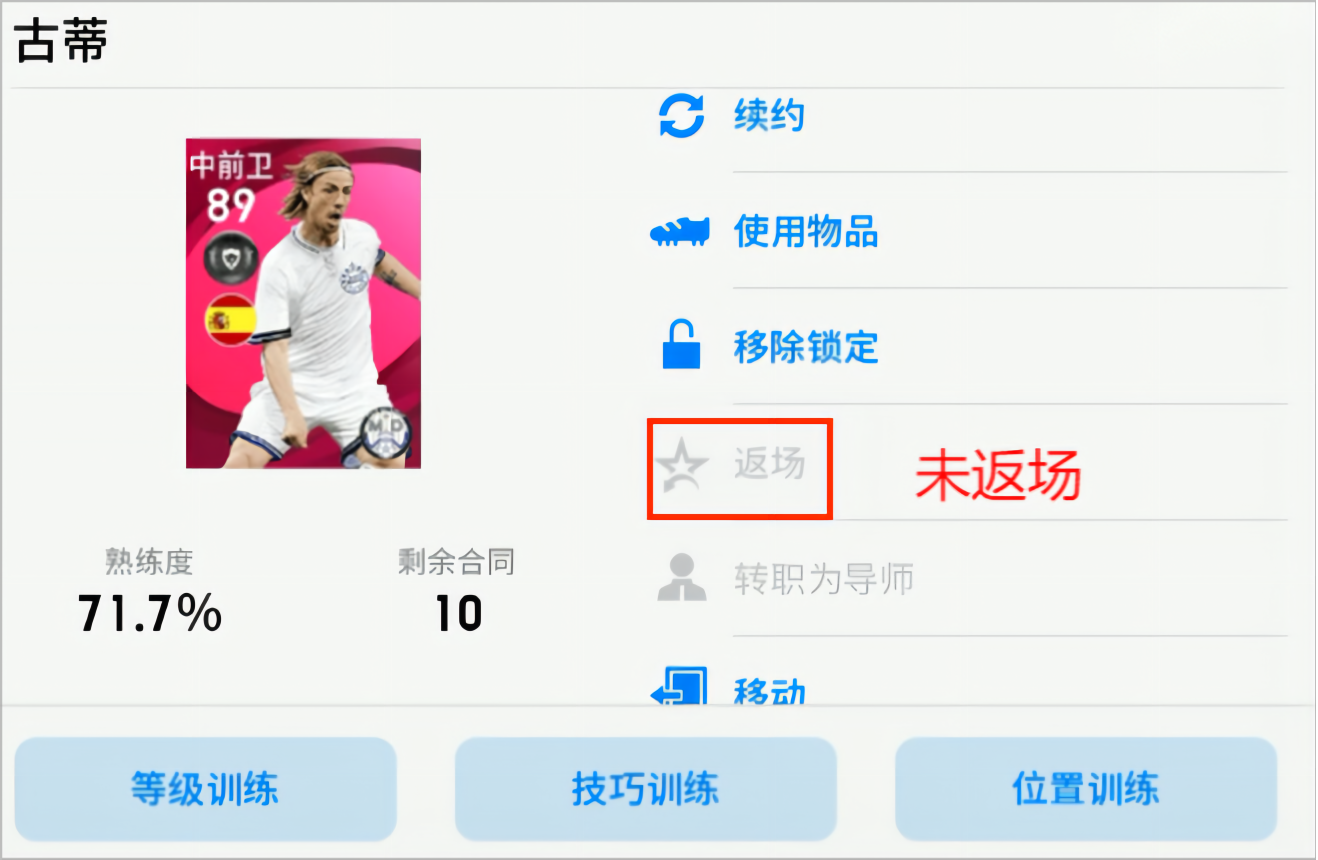Tap the 剩余合同 value of 10
This screenshot has height=860, width=1318.
point(458,613)
